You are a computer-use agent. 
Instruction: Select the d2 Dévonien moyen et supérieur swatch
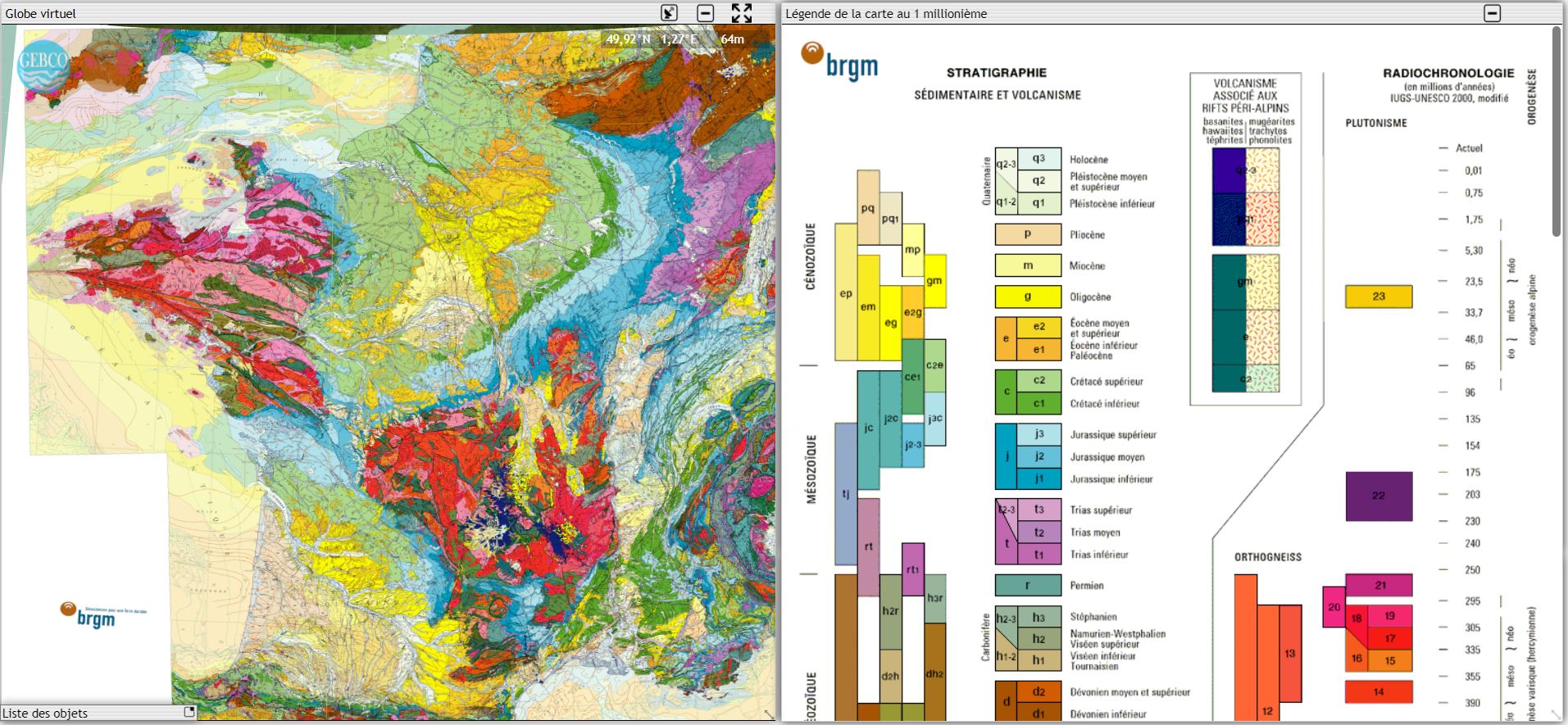coord(1039,692)
